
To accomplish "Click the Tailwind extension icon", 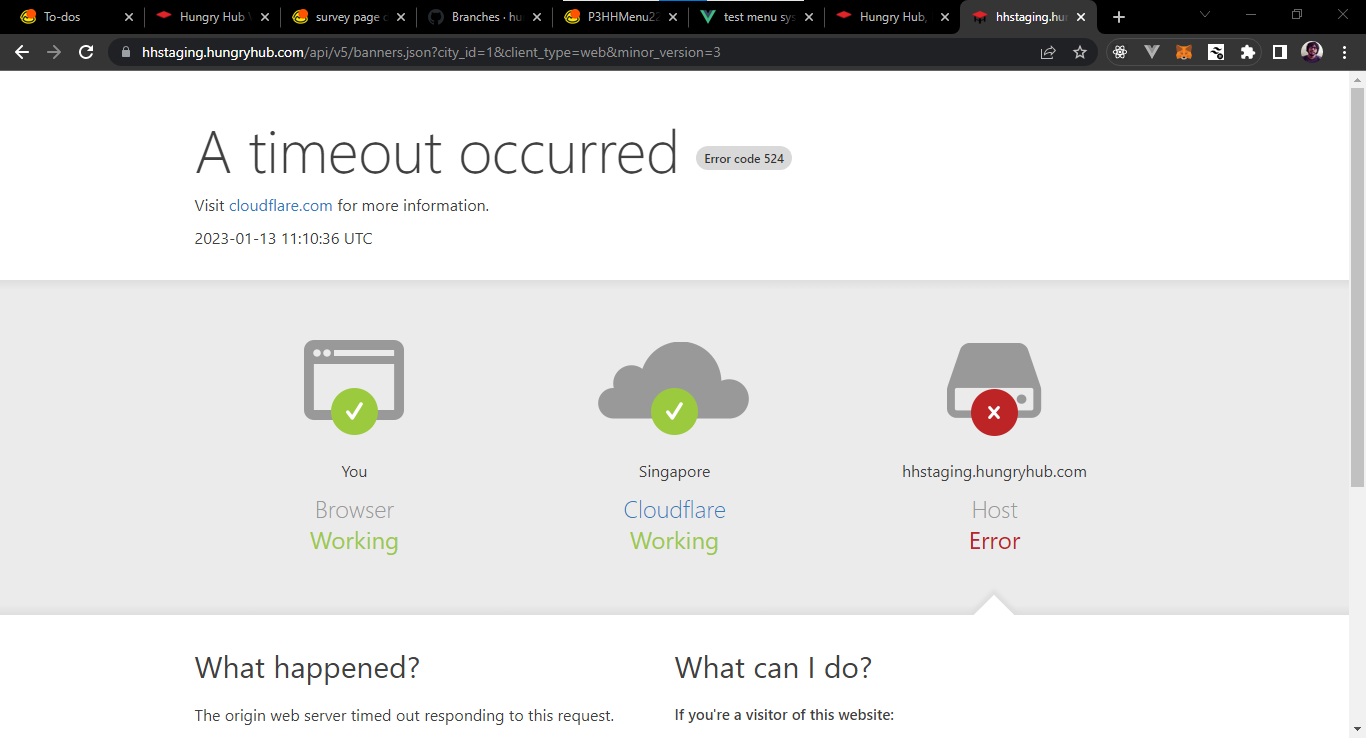I will point(1216,52).
